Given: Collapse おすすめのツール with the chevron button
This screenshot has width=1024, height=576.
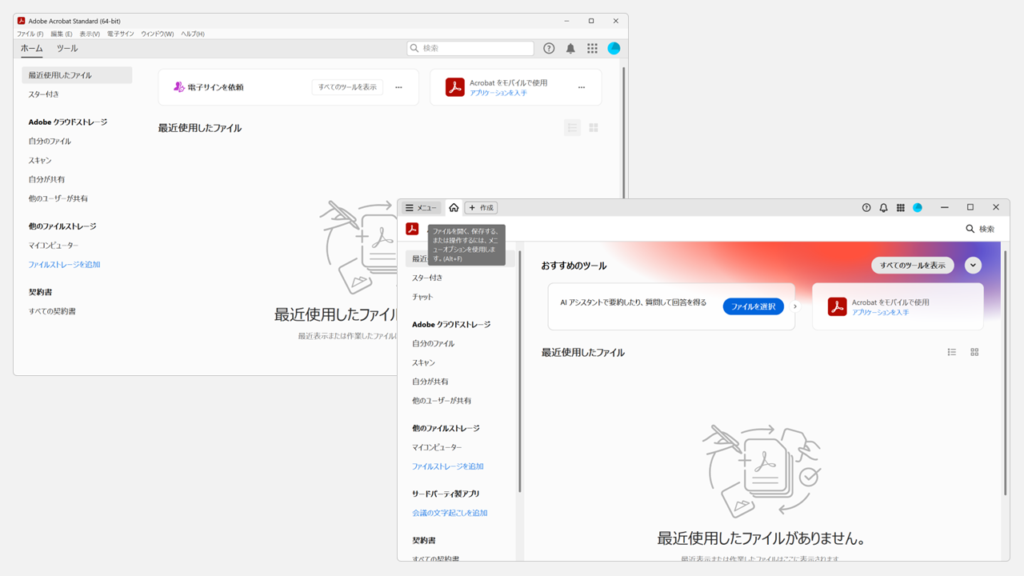Looking at the screenshot, I should pyautogui.click(x=973, y=265).
